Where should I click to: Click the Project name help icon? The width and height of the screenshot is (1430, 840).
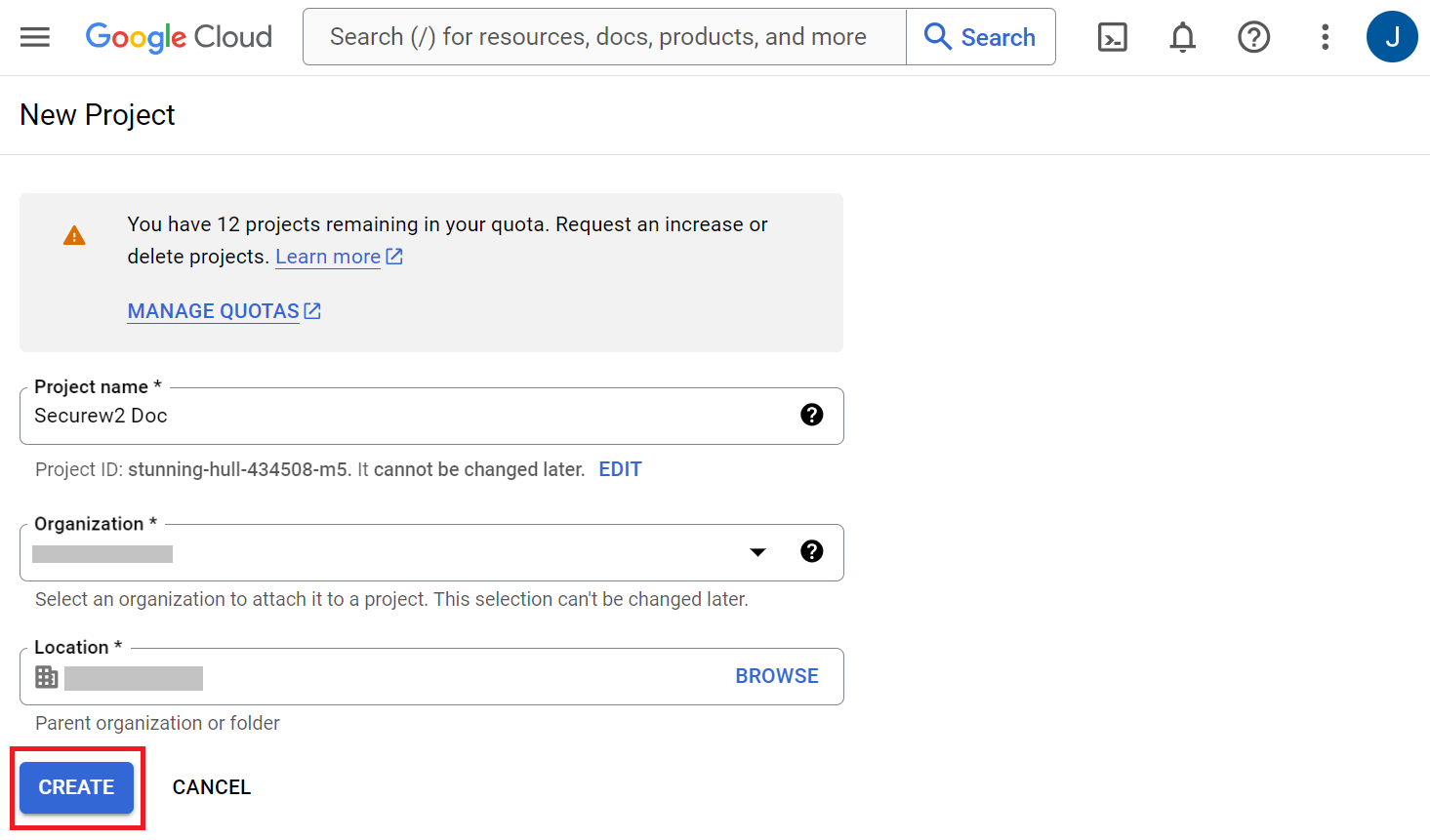coord(811,416)
